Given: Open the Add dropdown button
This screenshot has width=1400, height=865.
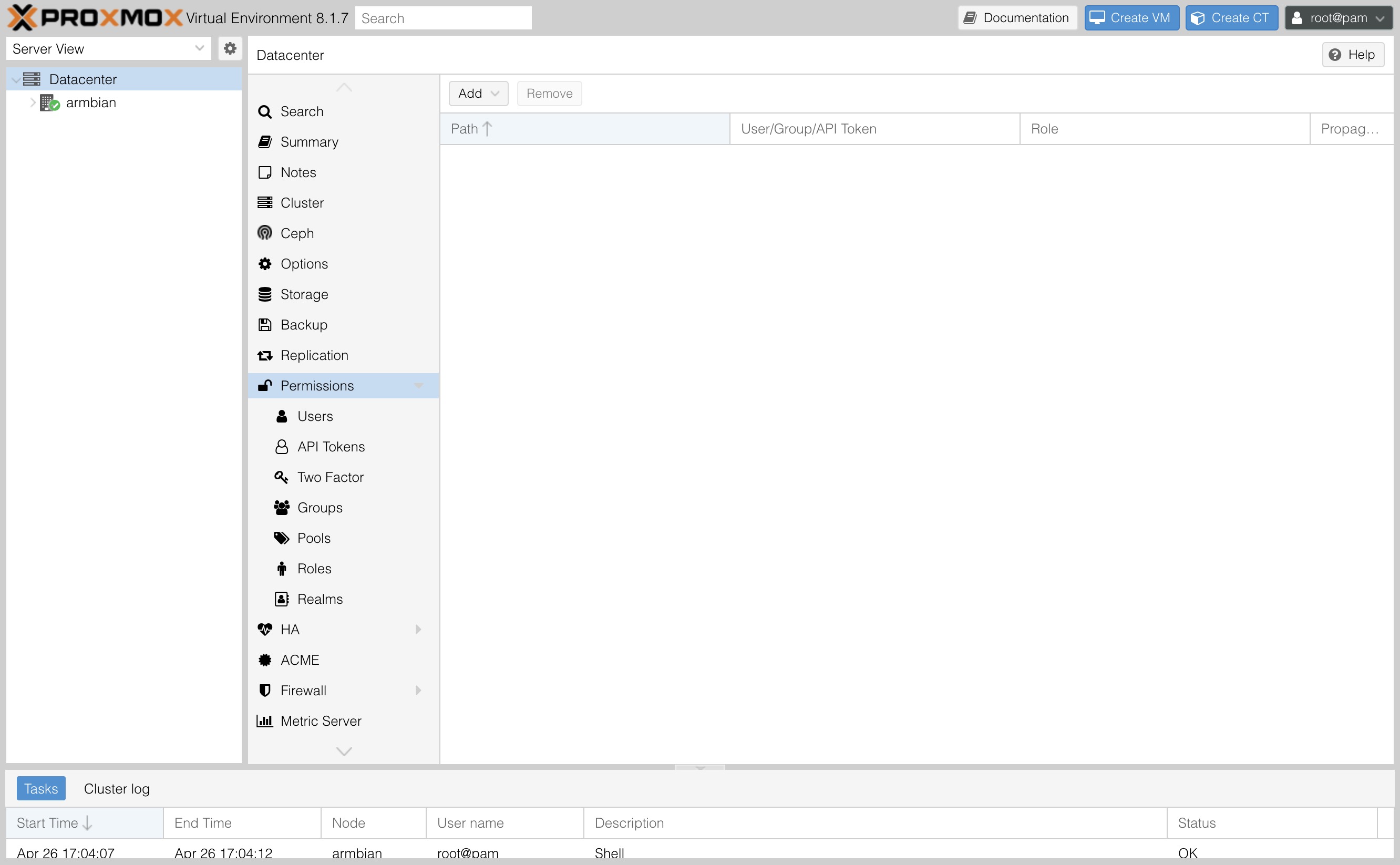Looking at the screenshot, I should click(478, 93).
